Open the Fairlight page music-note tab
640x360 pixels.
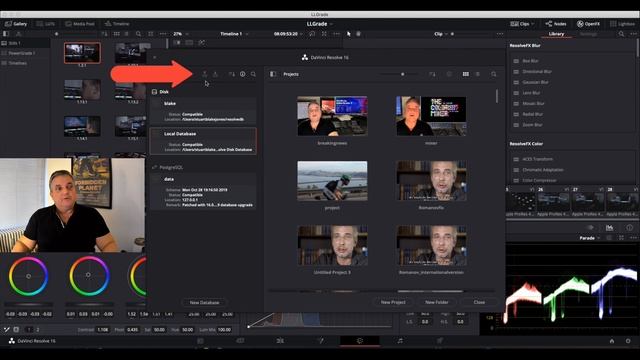coord(400,340)
